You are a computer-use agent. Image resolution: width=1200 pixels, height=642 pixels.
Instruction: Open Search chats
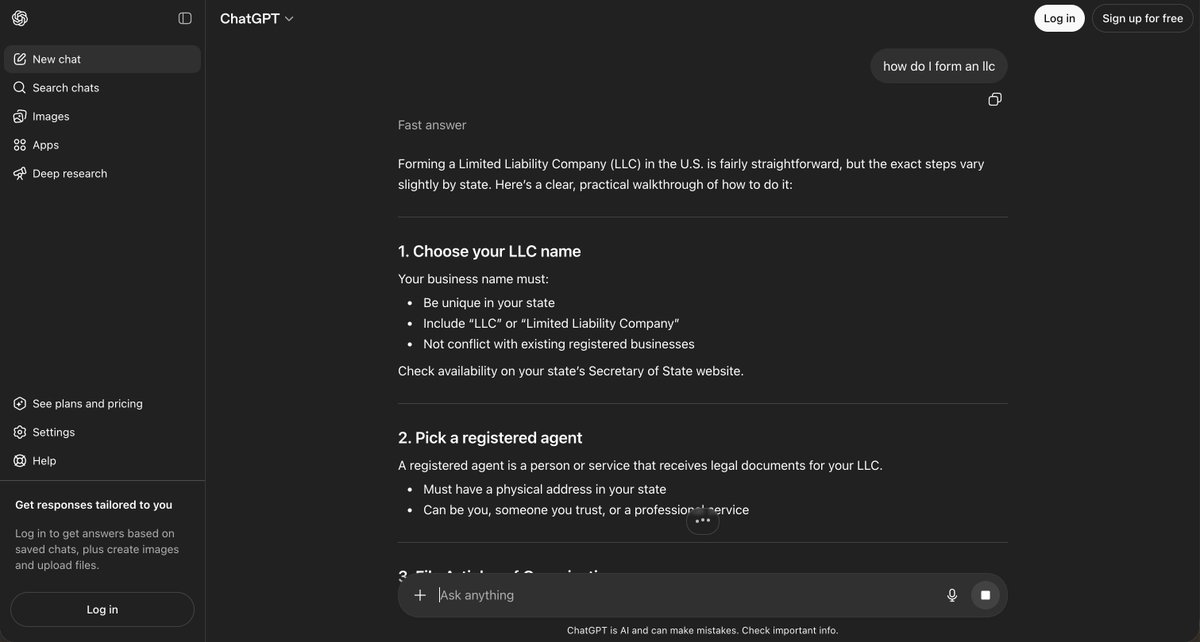coord(103,88)
